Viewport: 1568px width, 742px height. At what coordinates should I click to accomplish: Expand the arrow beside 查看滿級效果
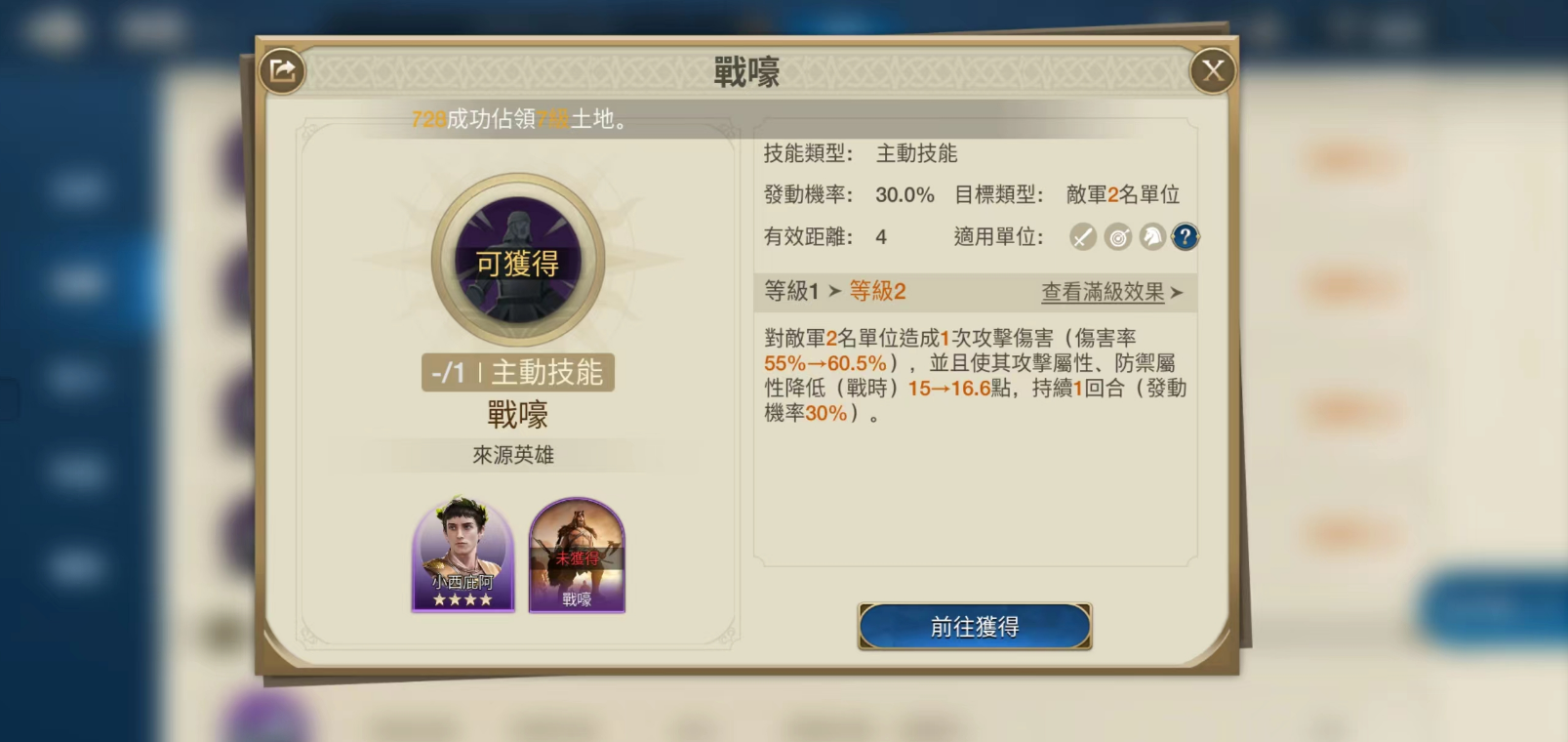[1176, 292]
